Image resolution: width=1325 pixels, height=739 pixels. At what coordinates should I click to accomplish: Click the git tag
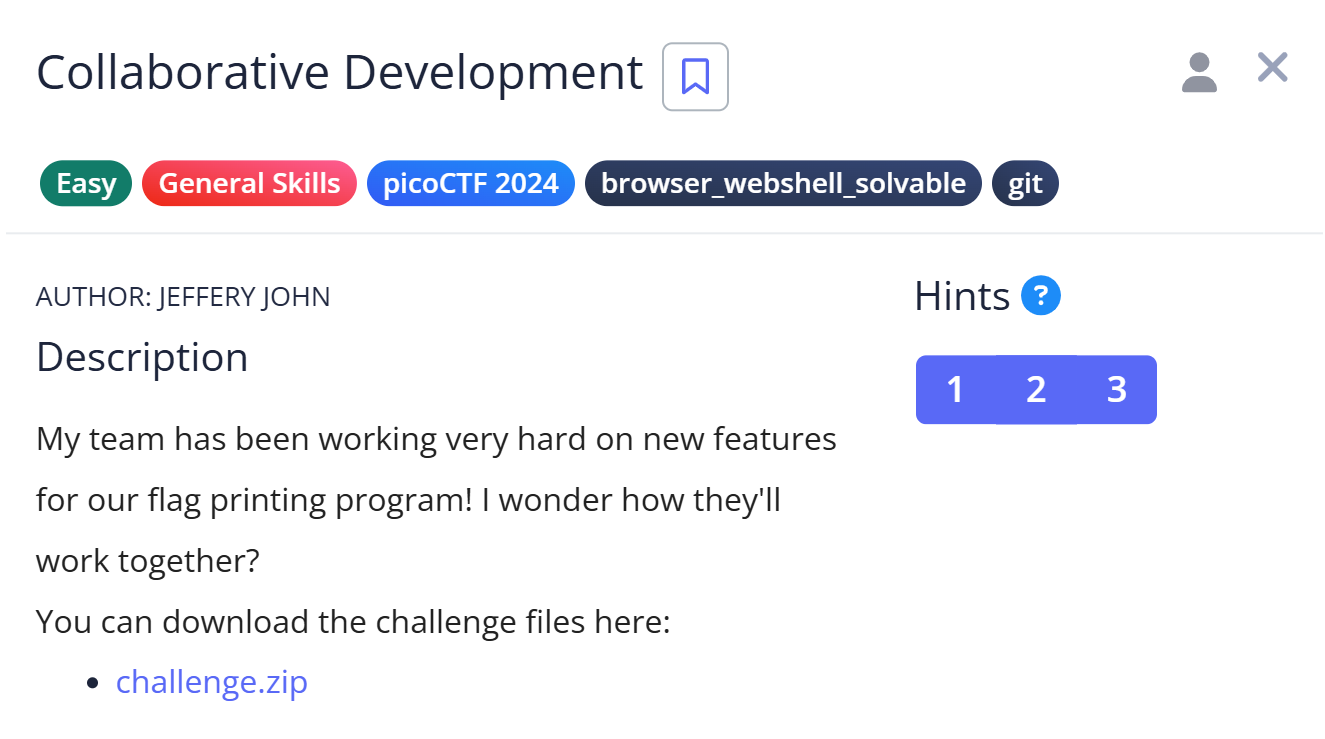coord(1025,184)
